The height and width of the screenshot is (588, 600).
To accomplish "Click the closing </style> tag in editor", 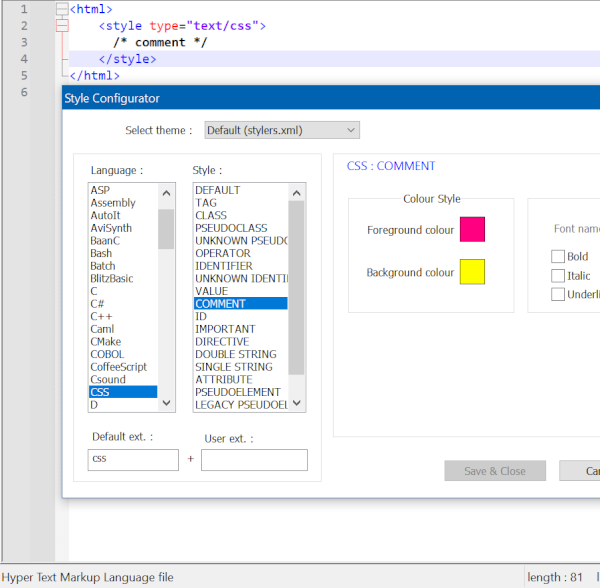I will tap(127, 59).
